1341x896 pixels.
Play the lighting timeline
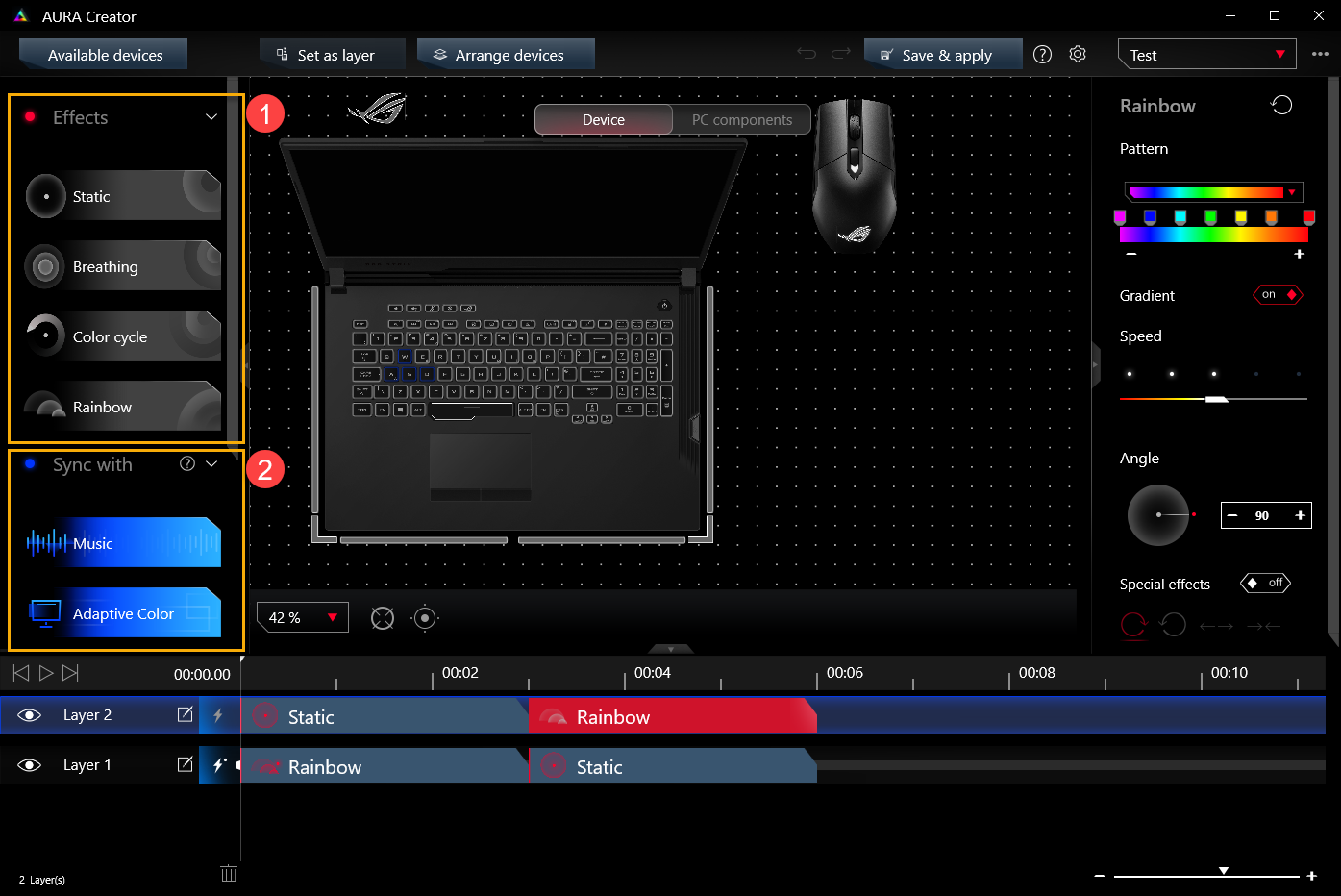pos(45,673)
